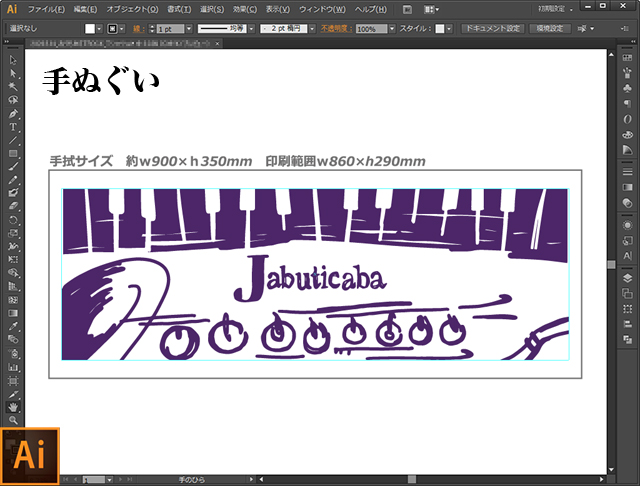640x486 pixels.
Task: Select the Eraser tool
Action: pyautogui.click(x=13, y=206)
